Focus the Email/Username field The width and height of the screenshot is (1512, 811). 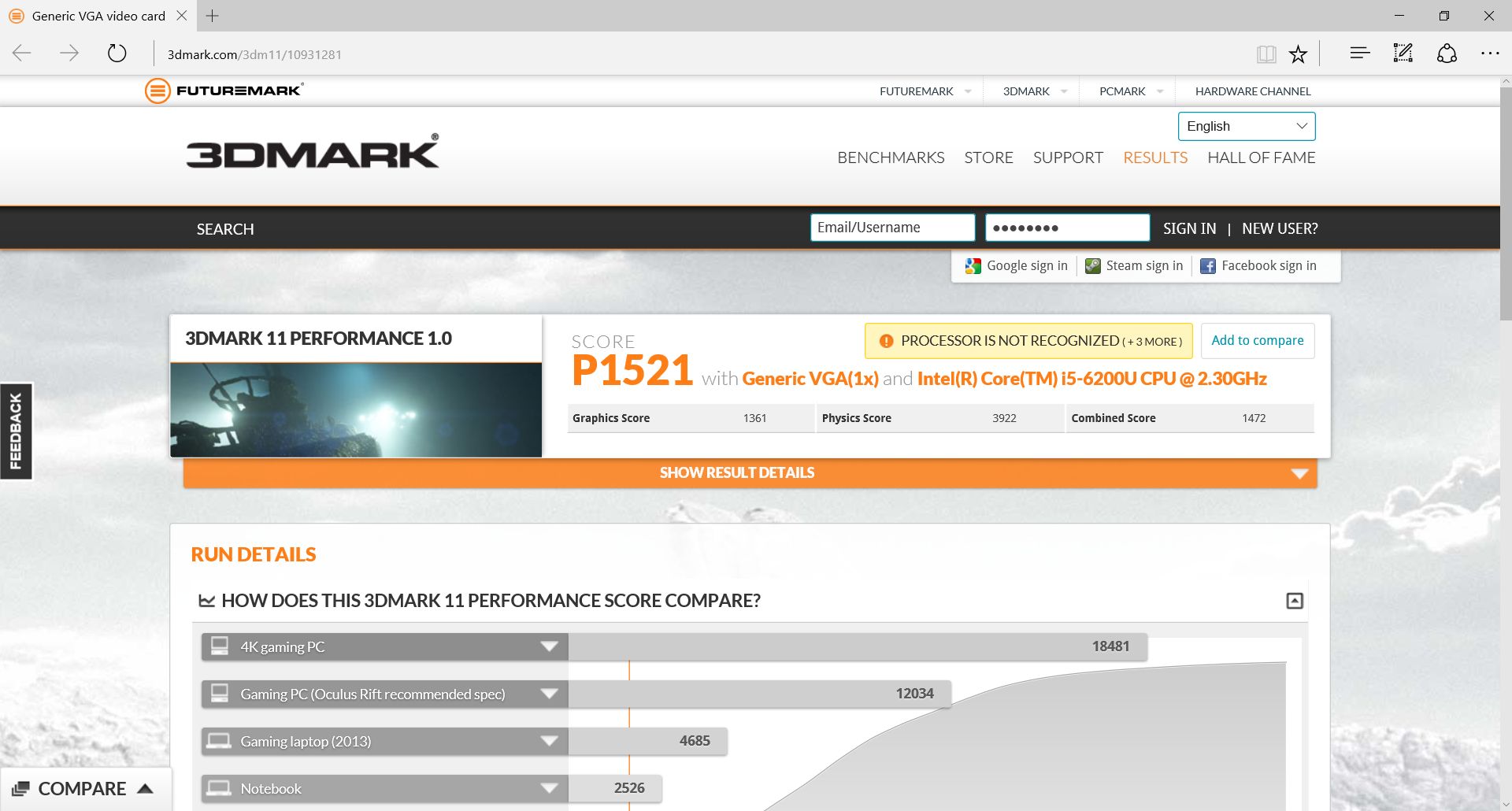[x=893, y=228]
